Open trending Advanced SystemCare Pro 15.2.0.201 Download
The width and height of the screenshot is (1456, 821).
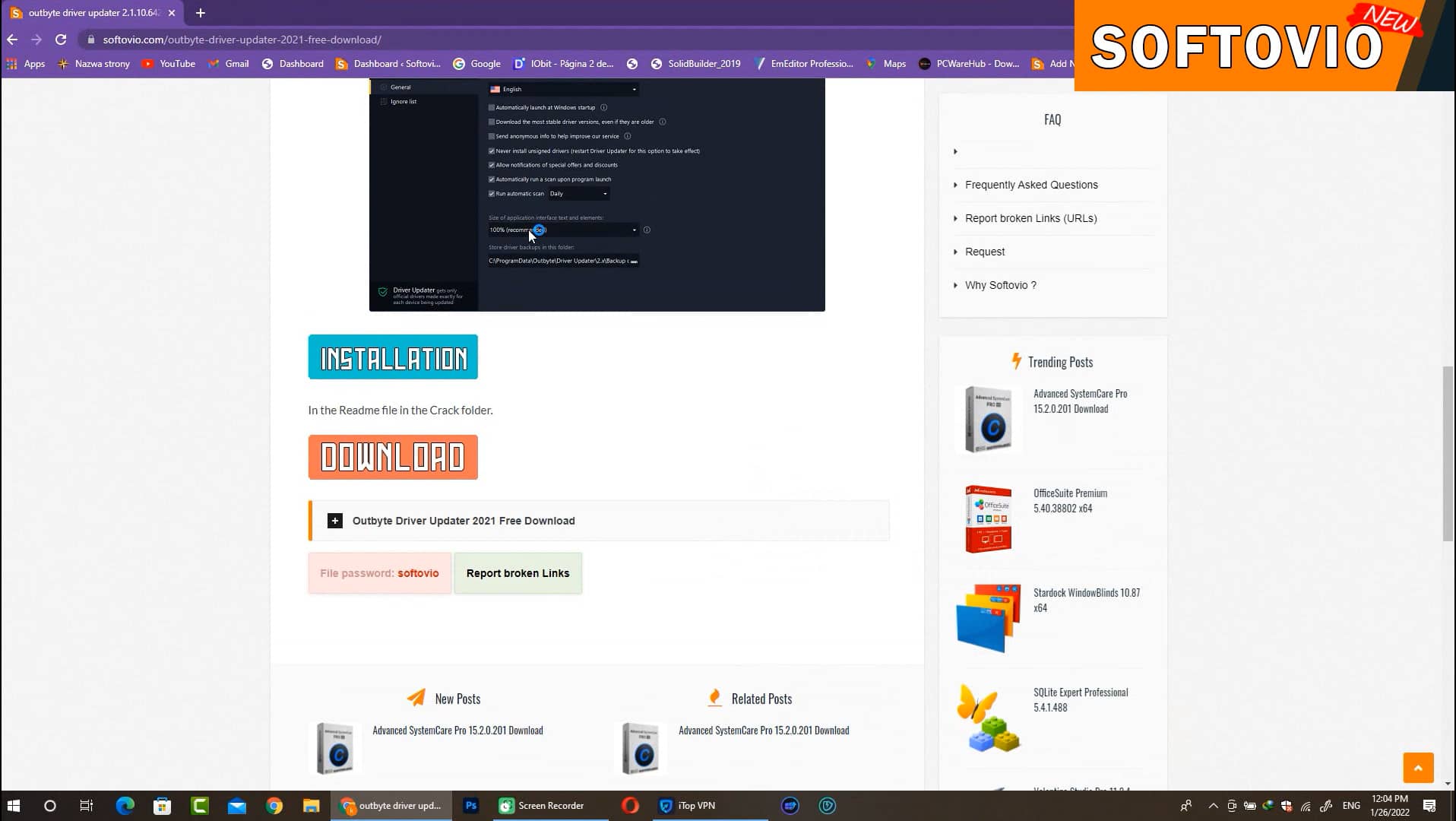[1080, 401]
